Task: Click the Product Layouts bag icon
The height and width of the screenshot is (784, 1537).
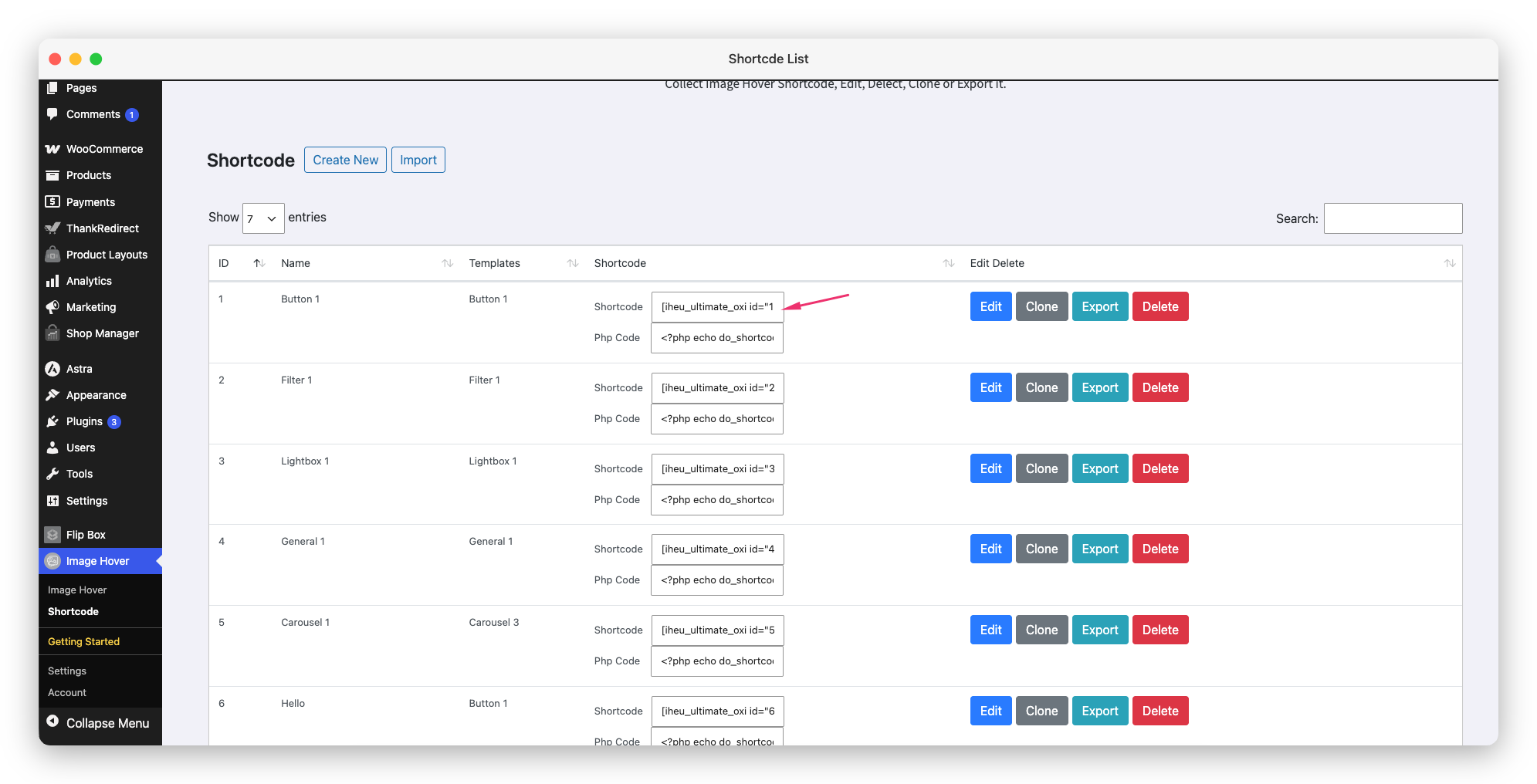Action: [52, 255]
